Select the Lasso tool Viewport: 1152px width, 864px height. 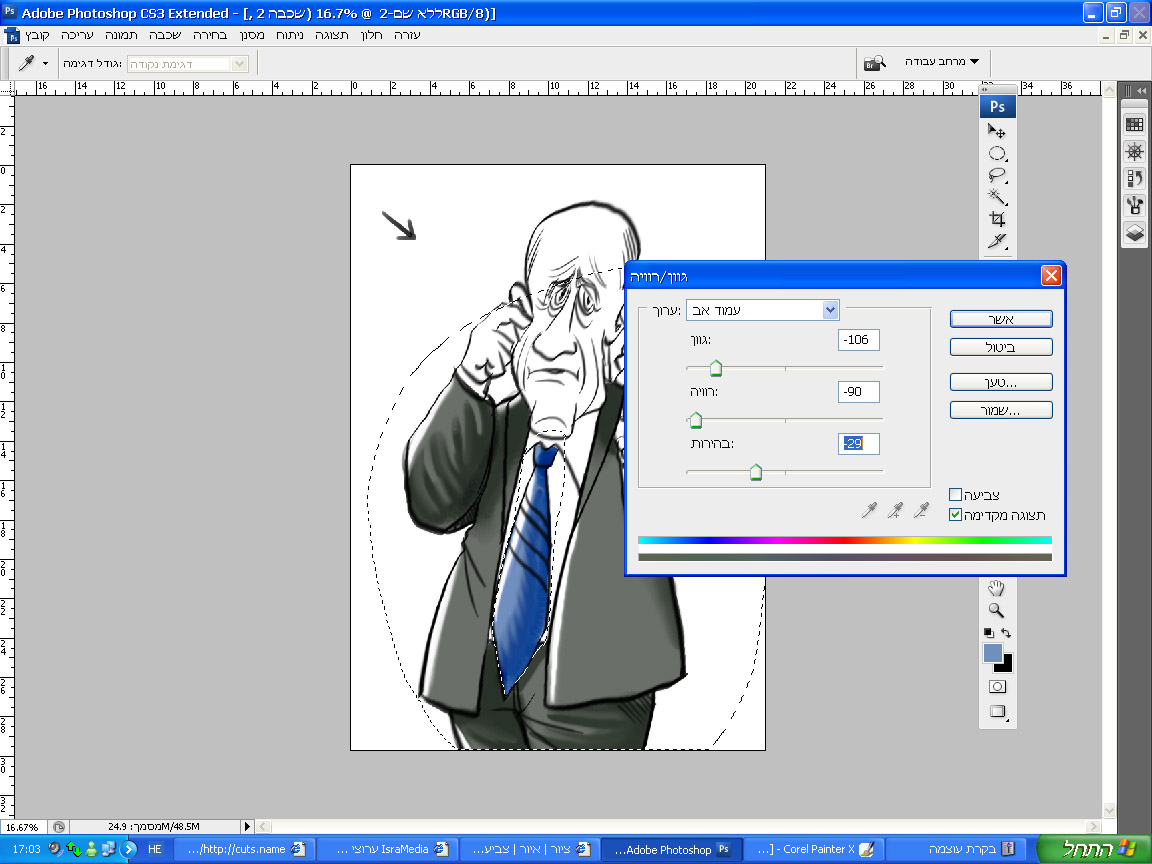[x=996, y=176]
